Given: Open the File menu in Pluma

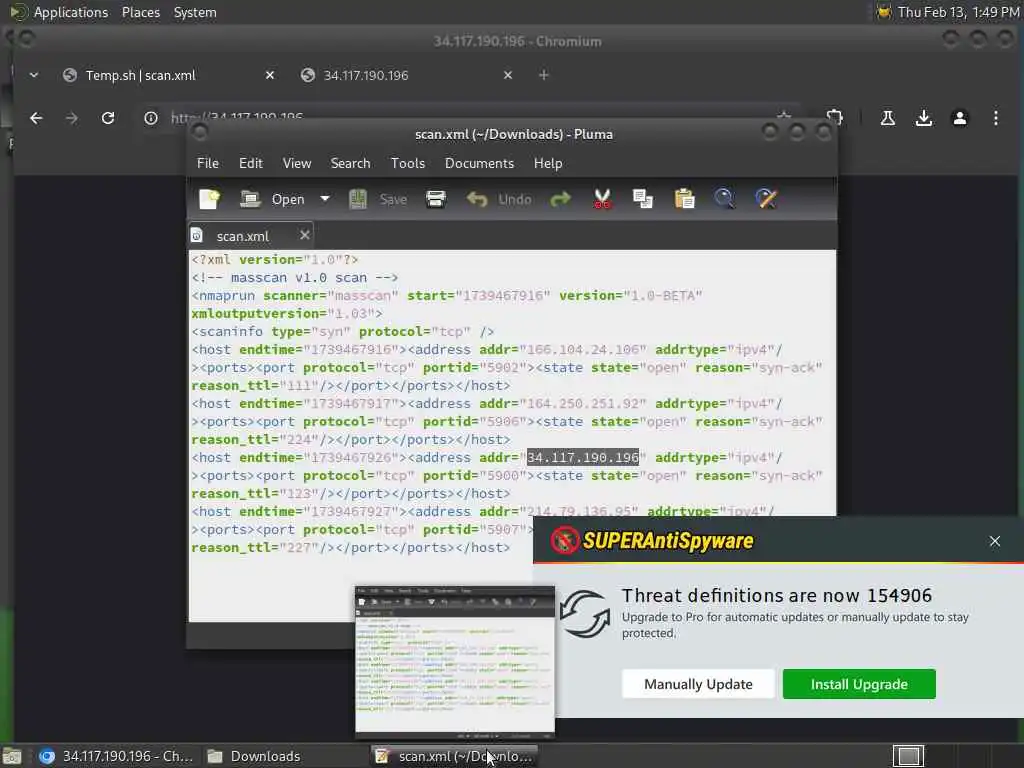Looking at the screenshot, I should (208, 163).
